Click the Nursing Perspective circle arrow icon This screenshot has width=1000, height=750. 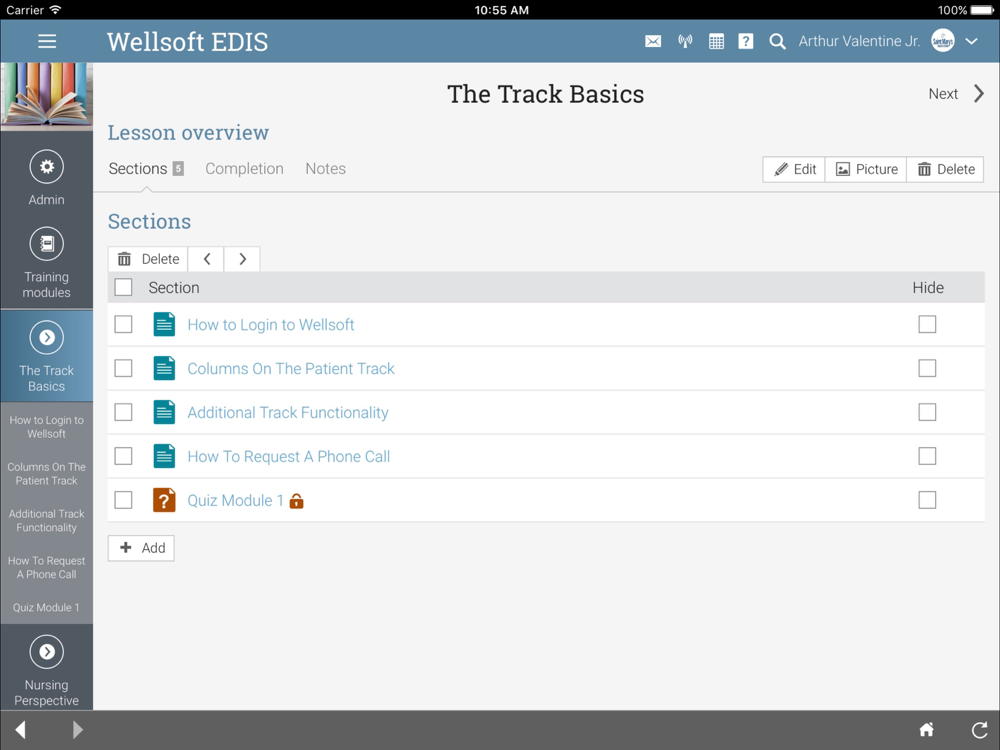[x=47, y=652]
